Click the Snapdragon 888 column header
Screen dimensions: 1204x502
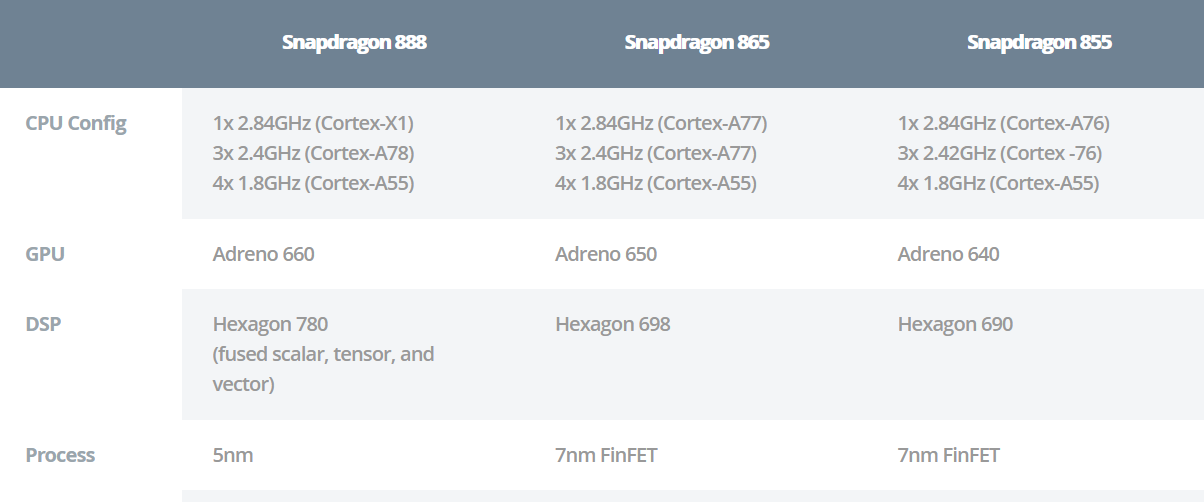tap(354, 43)
